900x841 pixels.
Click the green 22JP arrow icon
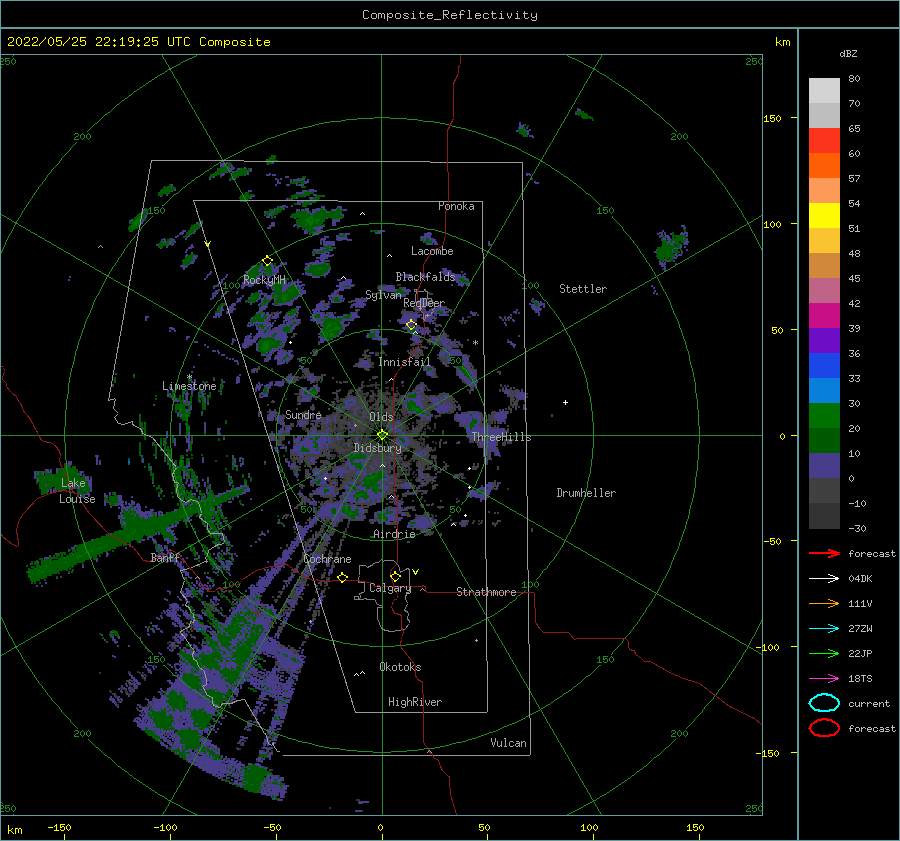(824, 653)
